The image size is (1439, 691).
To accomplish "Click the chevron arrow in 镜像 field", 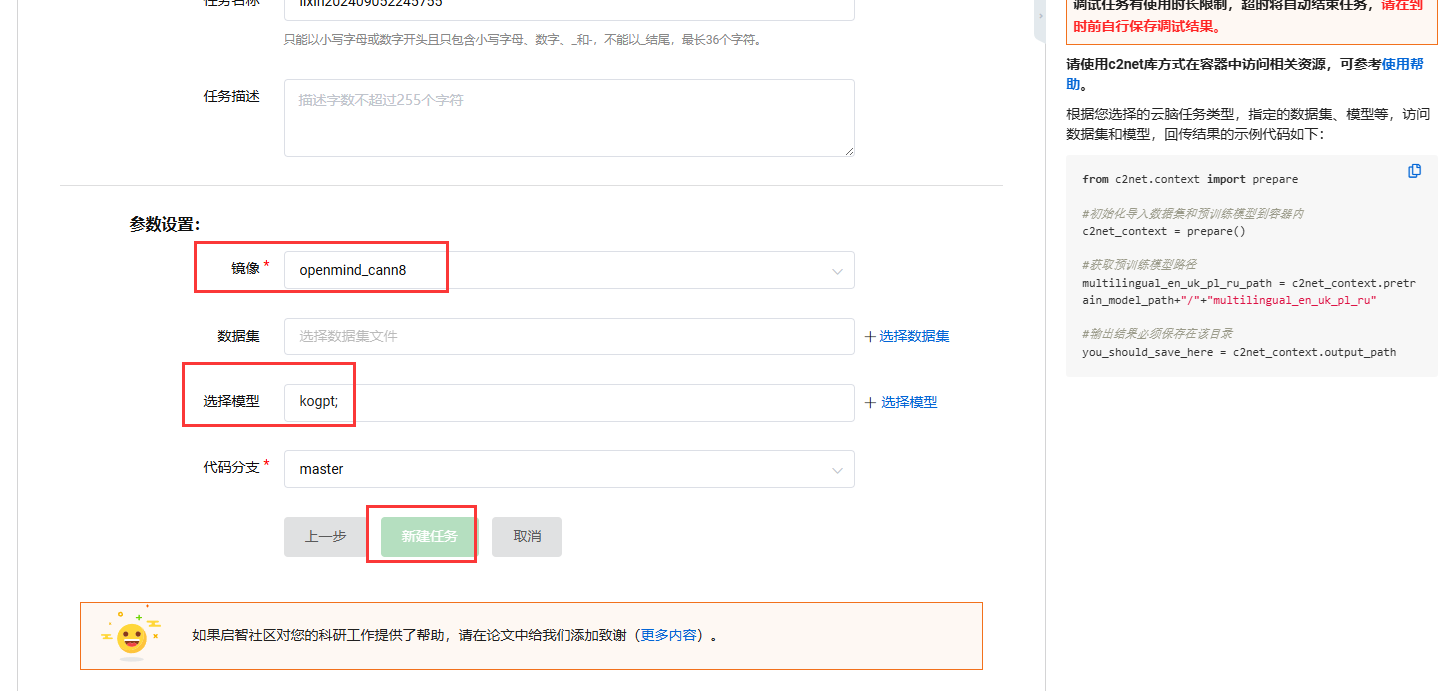I will coord(837,271).
